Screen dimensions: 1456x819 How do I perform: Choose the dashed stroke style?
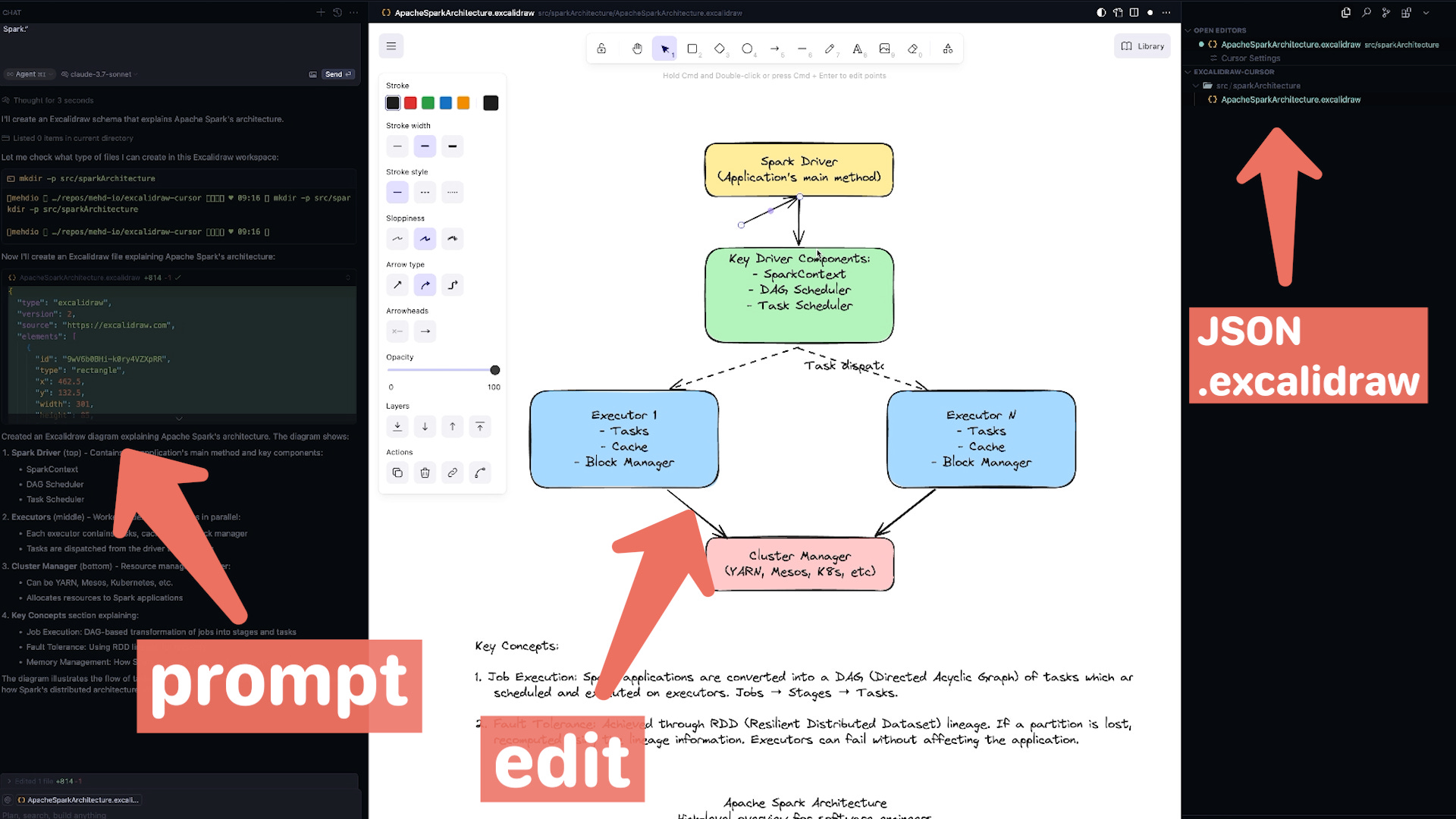pos(425,193)
